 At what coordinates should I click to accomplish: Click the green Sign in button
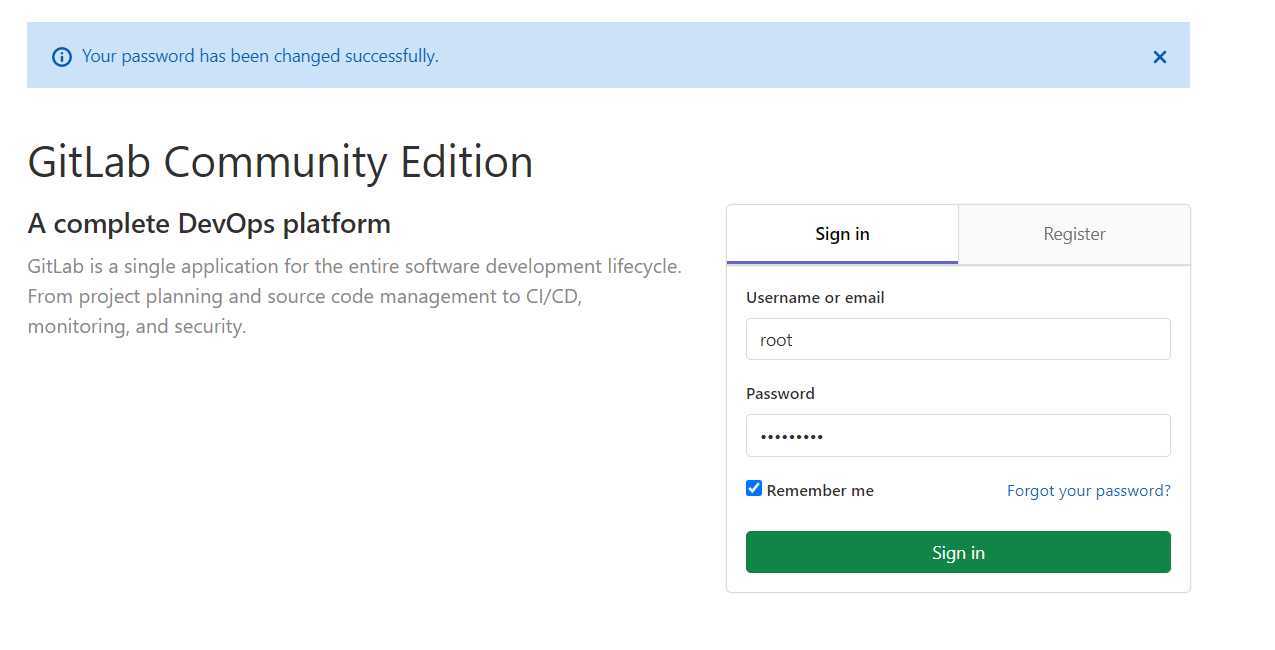coord(958,552)
